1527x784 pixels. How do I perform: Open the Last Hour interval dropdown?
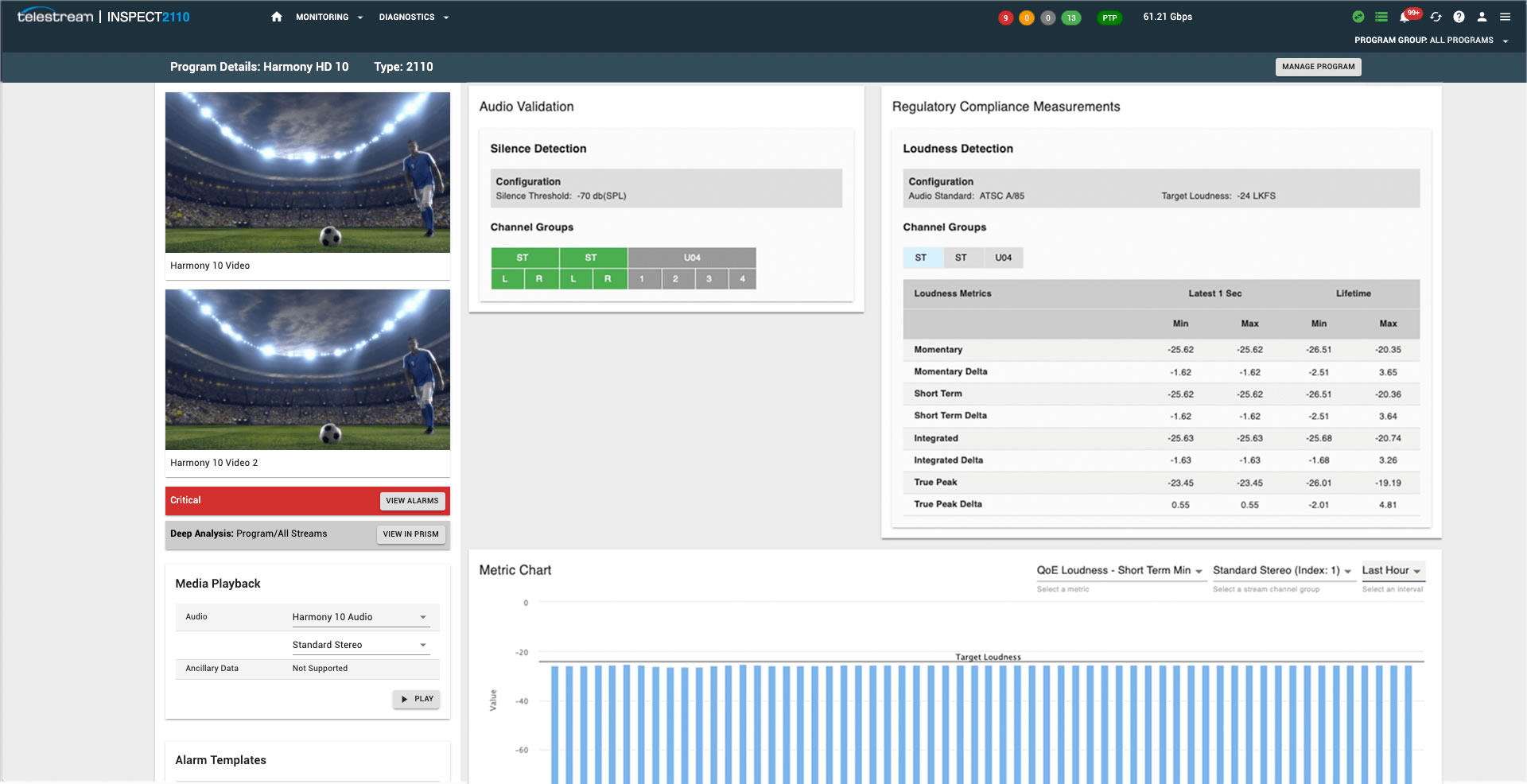[x=1393, y=571]
